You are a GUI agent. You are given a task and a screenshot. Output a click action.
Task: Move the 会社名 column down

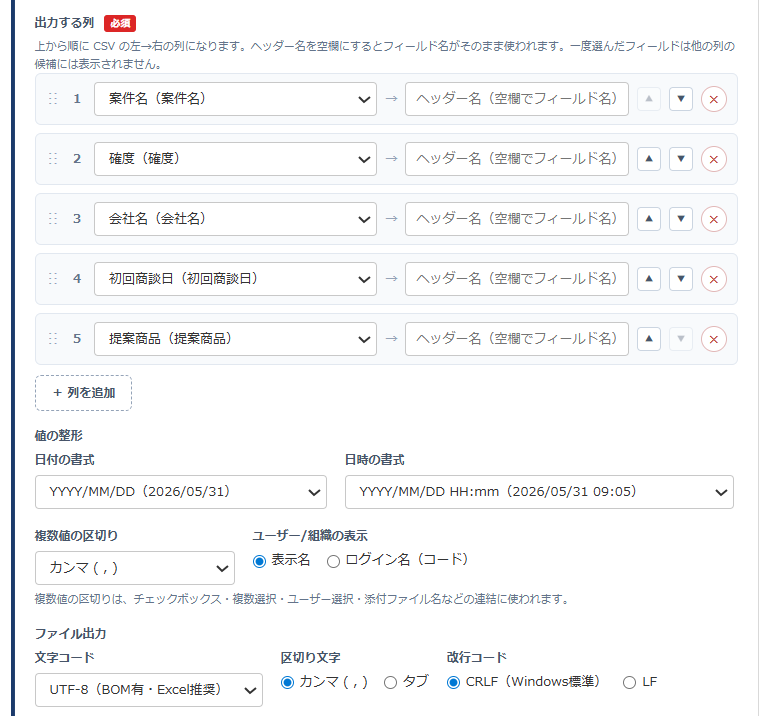coord(681,219)
